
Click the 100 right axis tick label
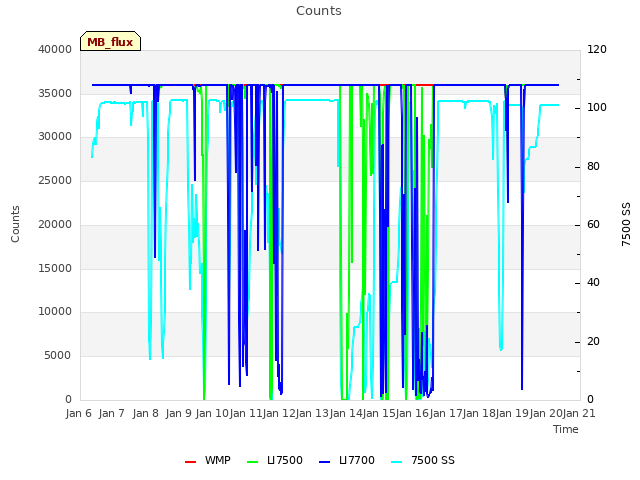[x=597, y=108]
